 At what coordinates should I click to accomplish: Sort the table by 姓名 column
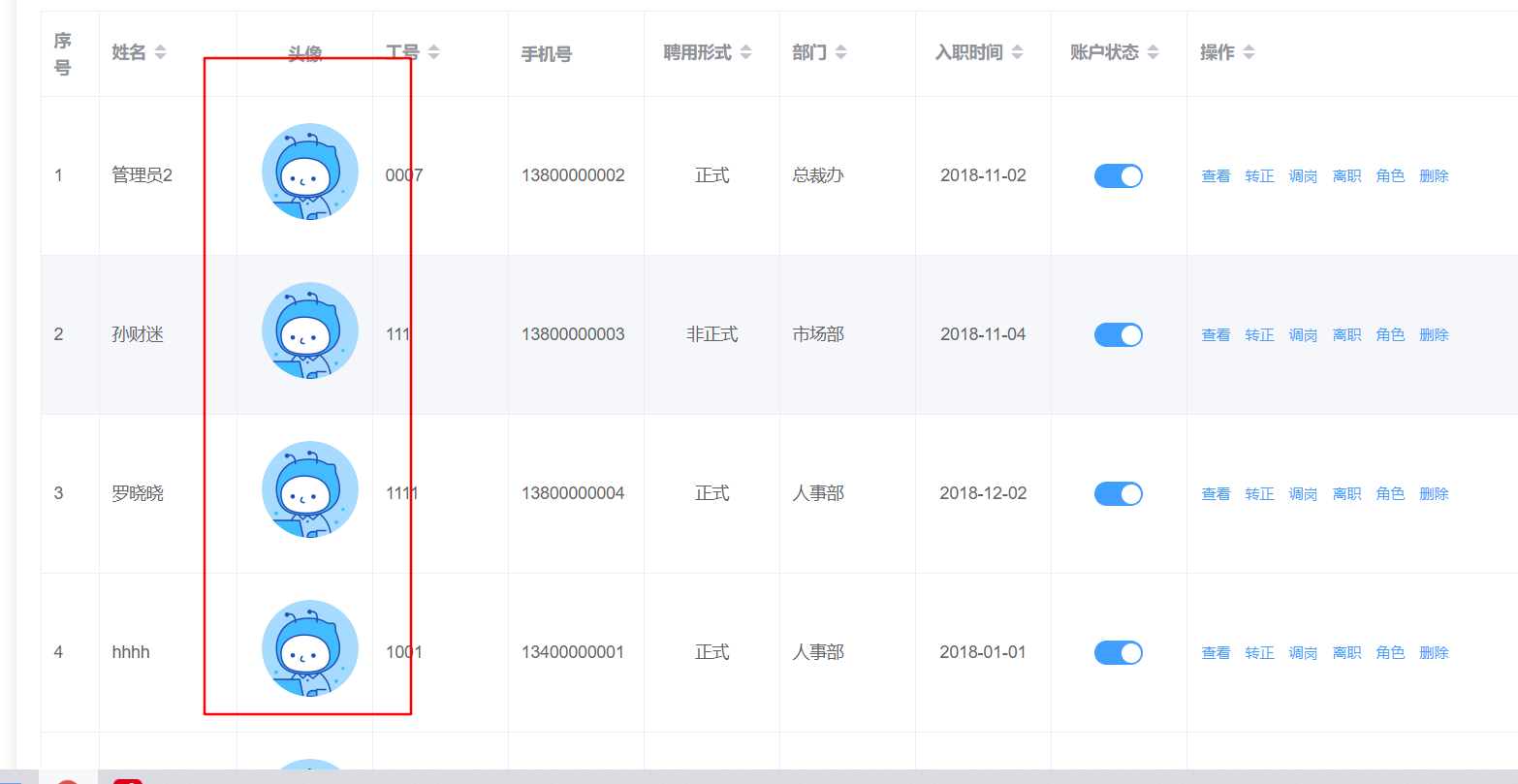(160, 52)
